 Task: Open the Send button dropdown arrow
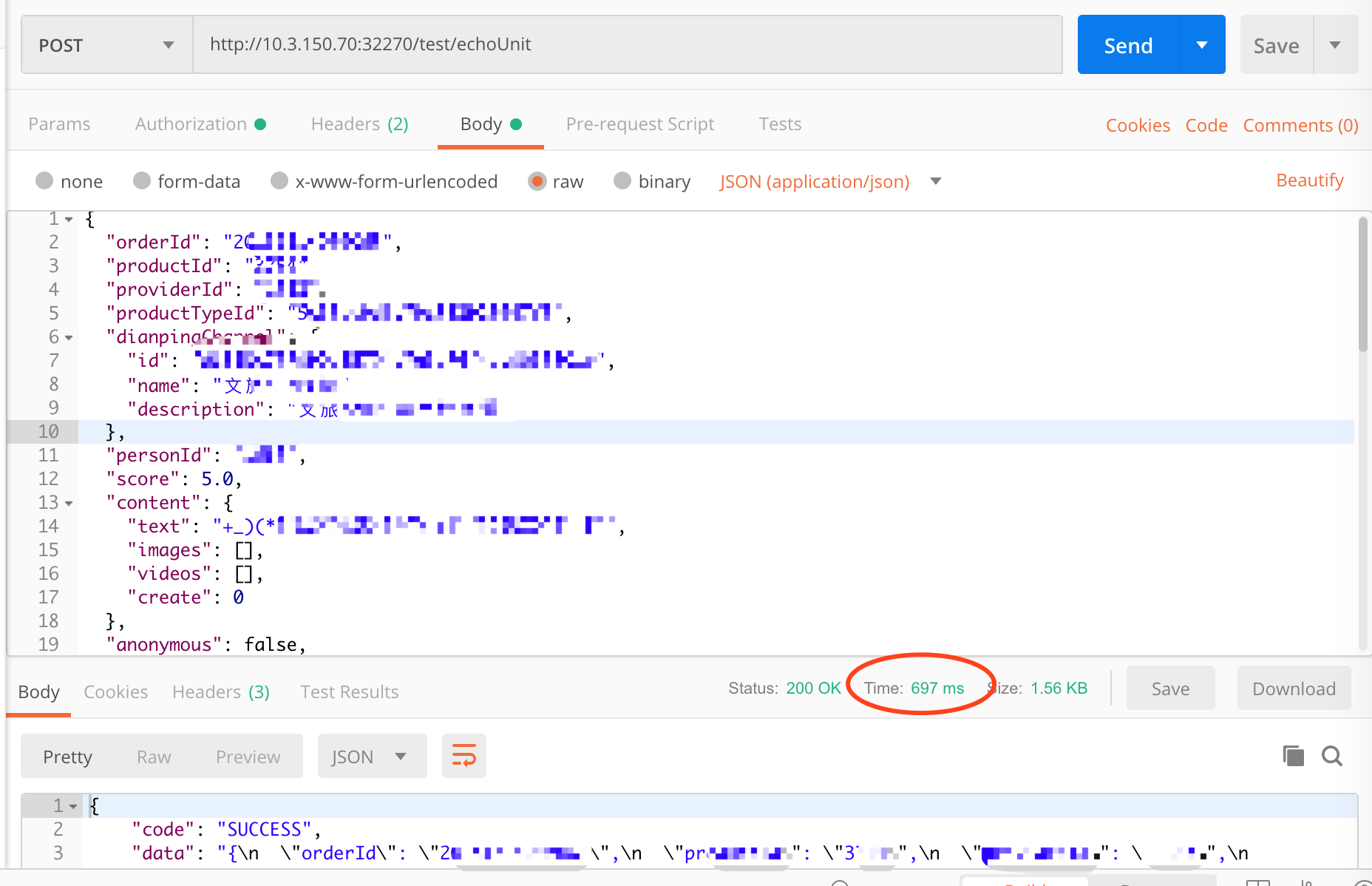click(x=1203, y=44)
